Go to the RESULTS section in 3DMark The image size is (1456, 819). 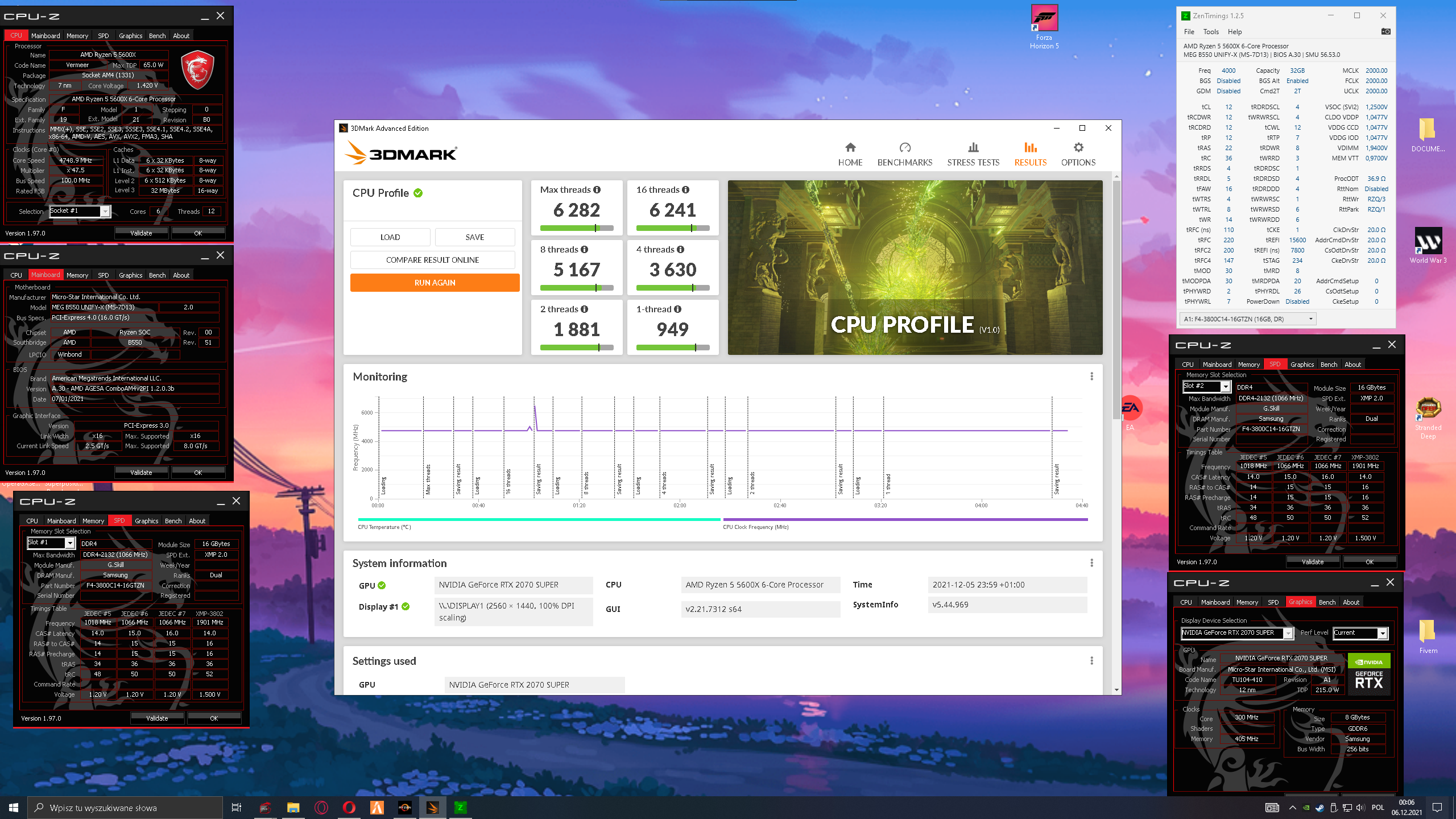[x=1031, y=154]
